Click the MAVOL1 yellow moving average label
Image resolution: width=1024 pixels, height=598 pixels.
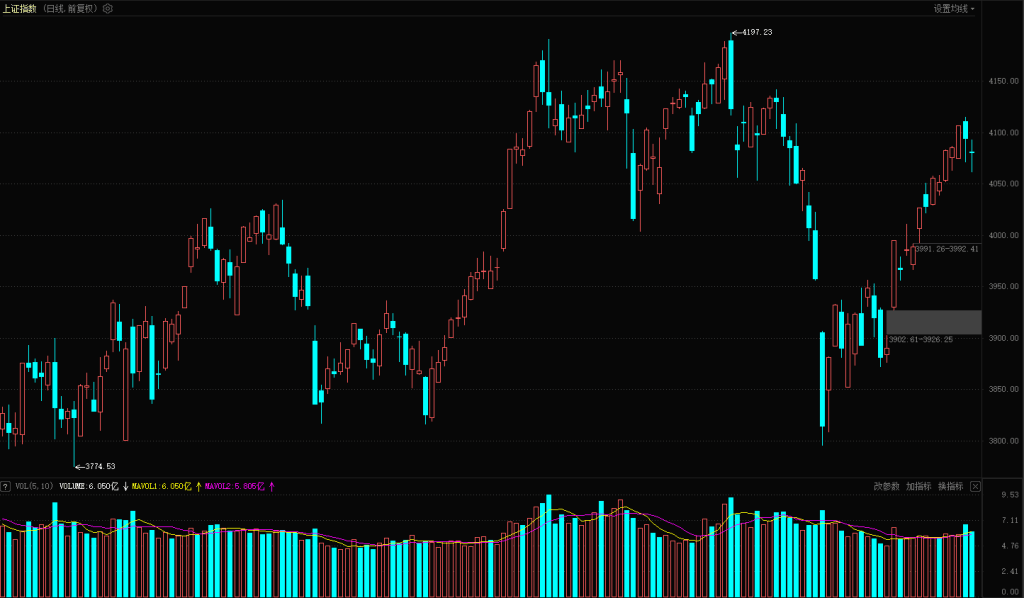[160, 486]
